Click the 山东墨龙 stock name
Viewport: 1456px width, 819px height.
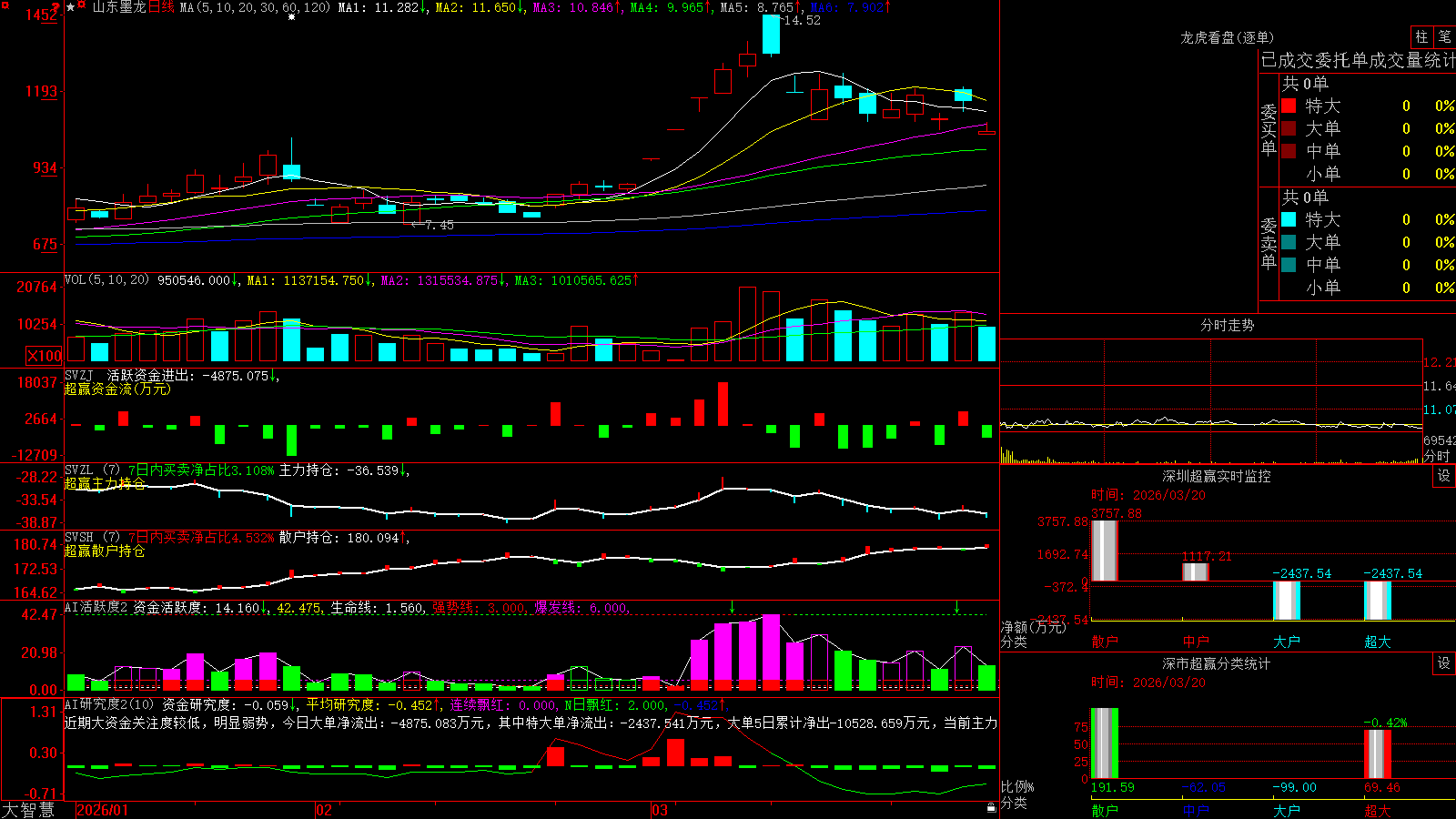tap(119, 7)
